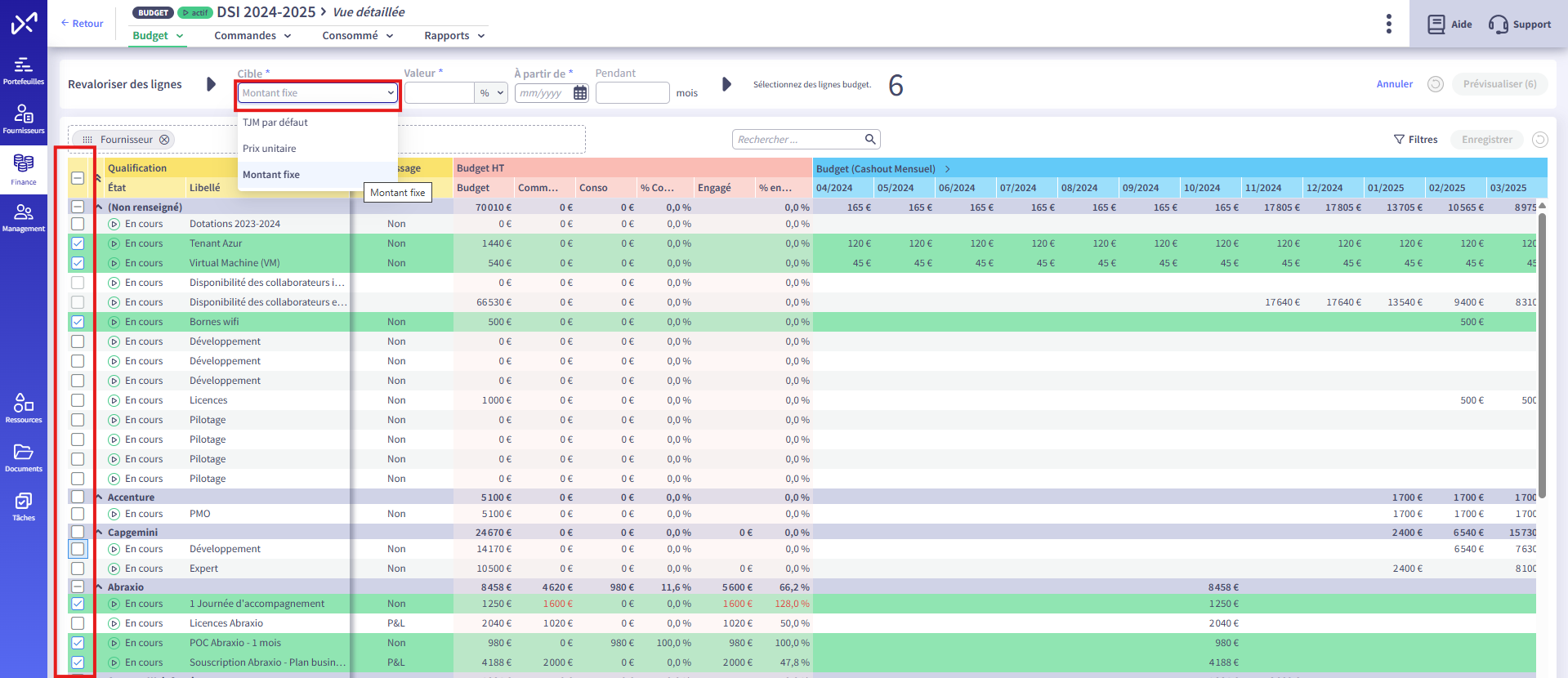Image resolution: width=1568 pixels, height=678 pixels.
Task: Check the Licences row checkbox
Action: pyautogui.click(x=78, y=400)
